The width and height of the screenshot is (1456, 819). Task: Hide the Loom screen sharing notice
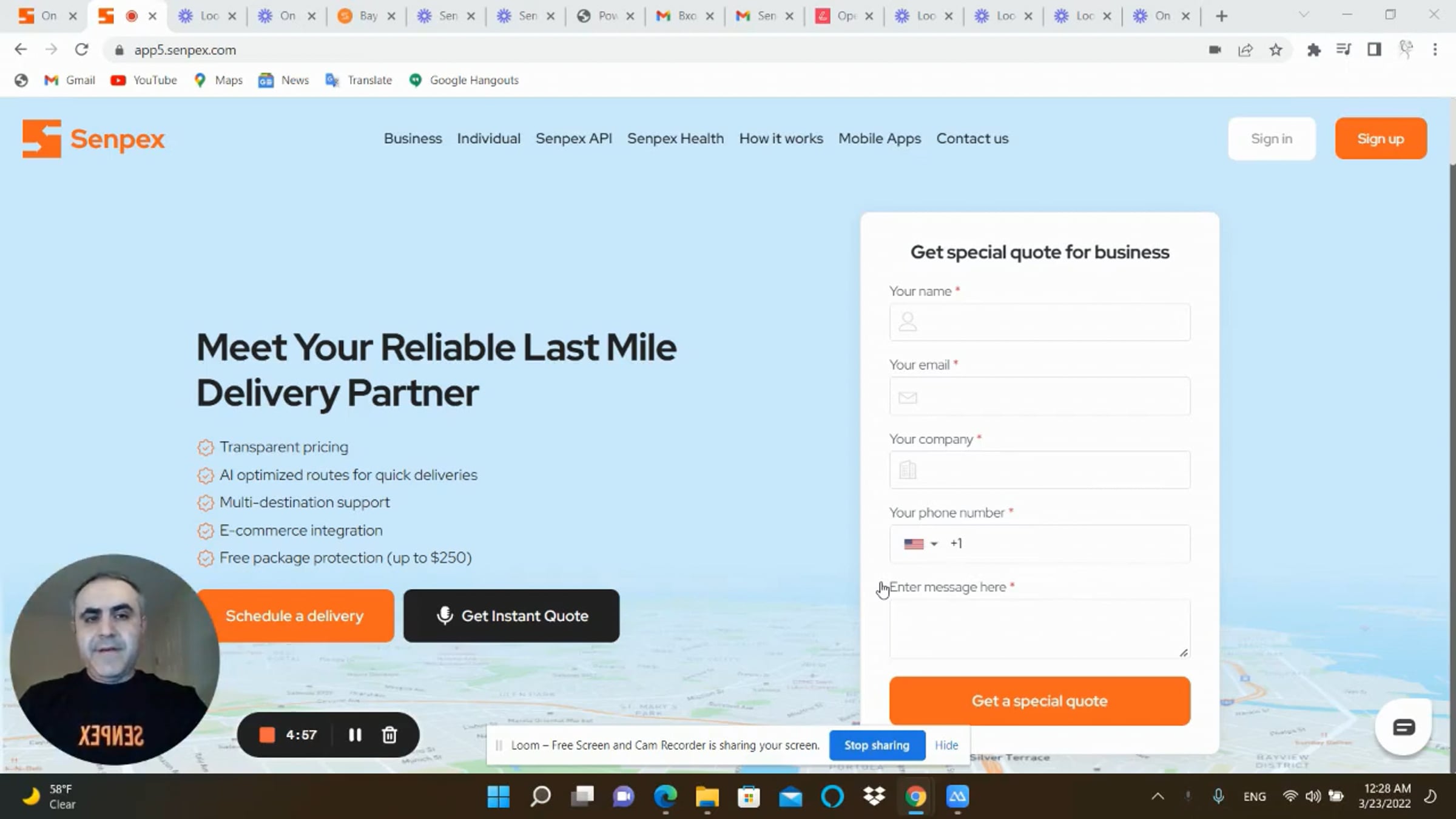(946, 745)
